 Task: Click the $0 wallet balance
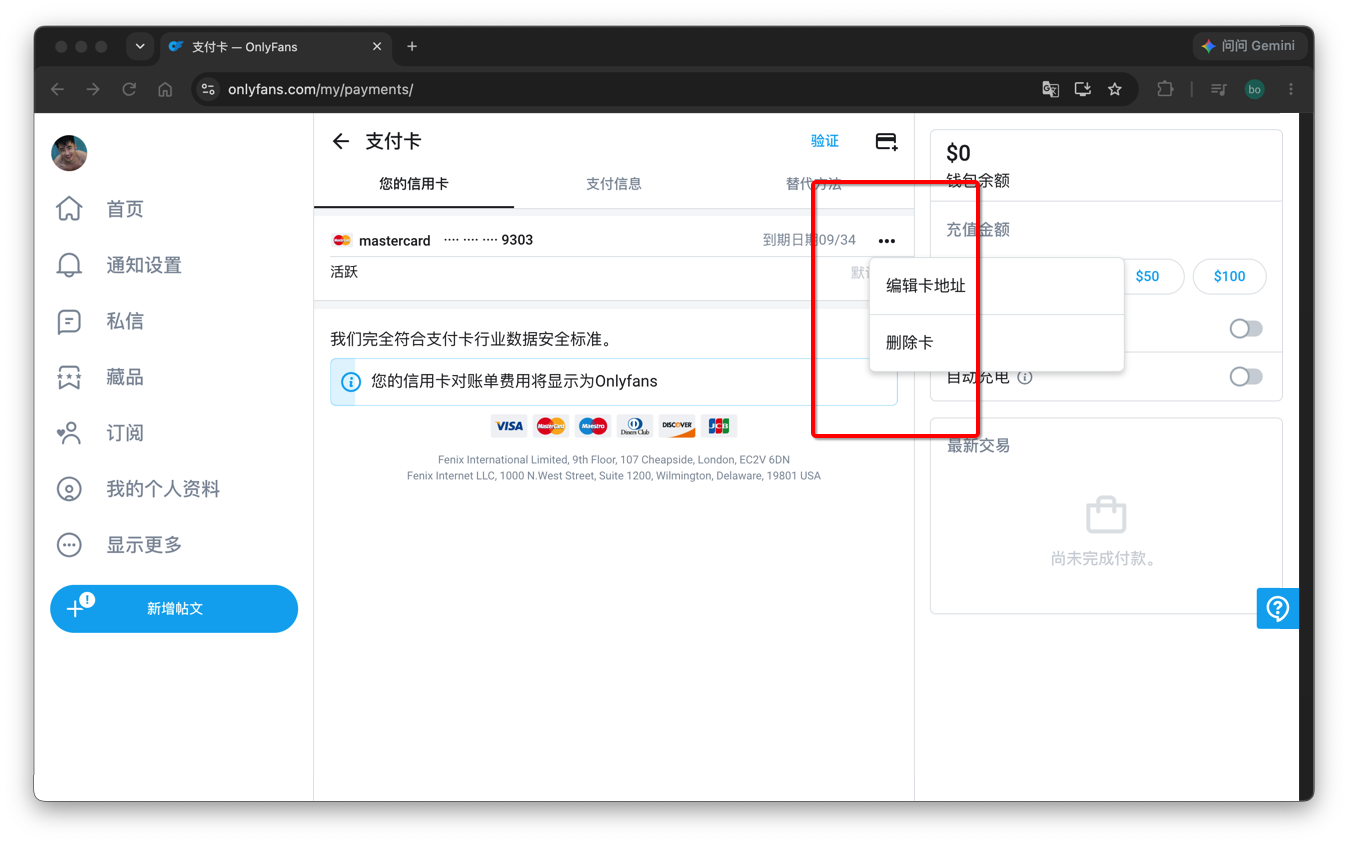pos(958,153)
